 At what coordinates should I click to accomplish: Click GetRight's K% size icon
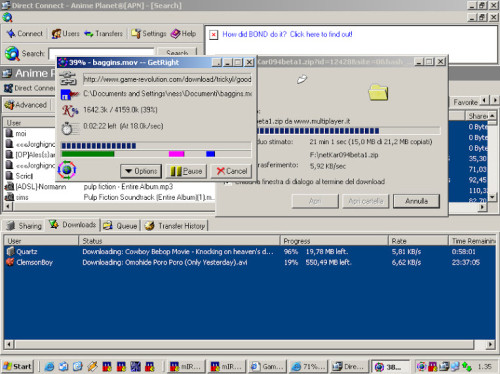(x=70, y=111)
